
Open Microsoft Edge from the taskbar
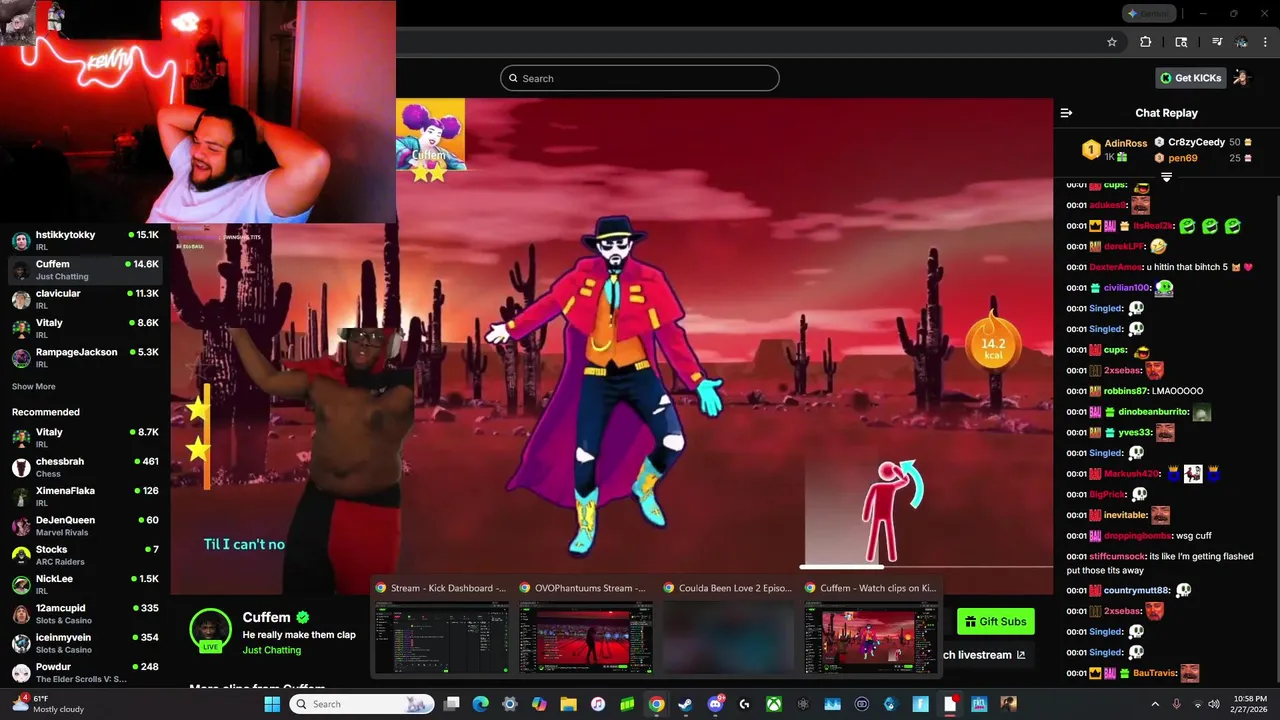(x=481, y=704)
